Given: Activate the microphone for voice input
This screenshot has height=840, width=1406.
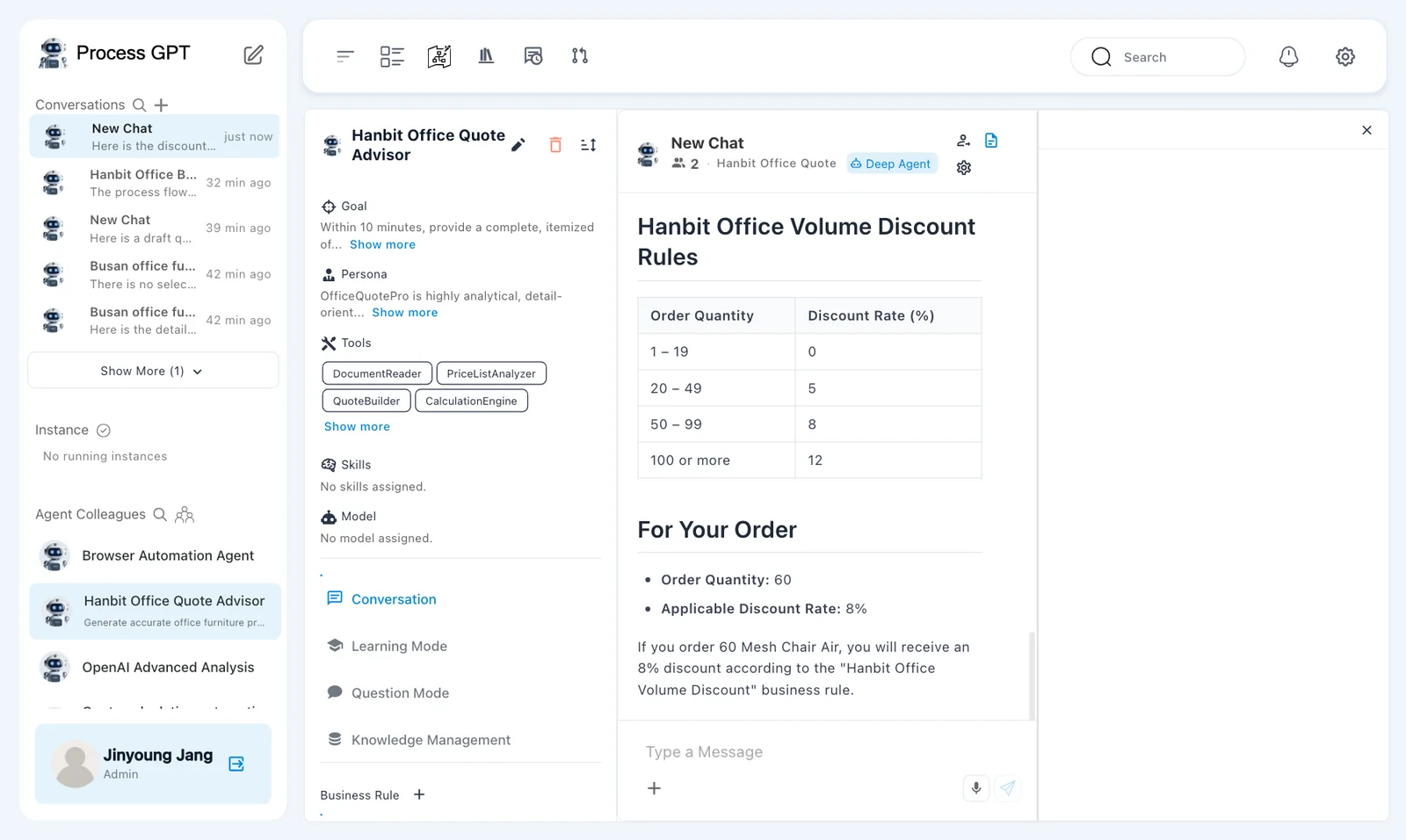Looking at the screenshot, I should (x=976, y=788).
